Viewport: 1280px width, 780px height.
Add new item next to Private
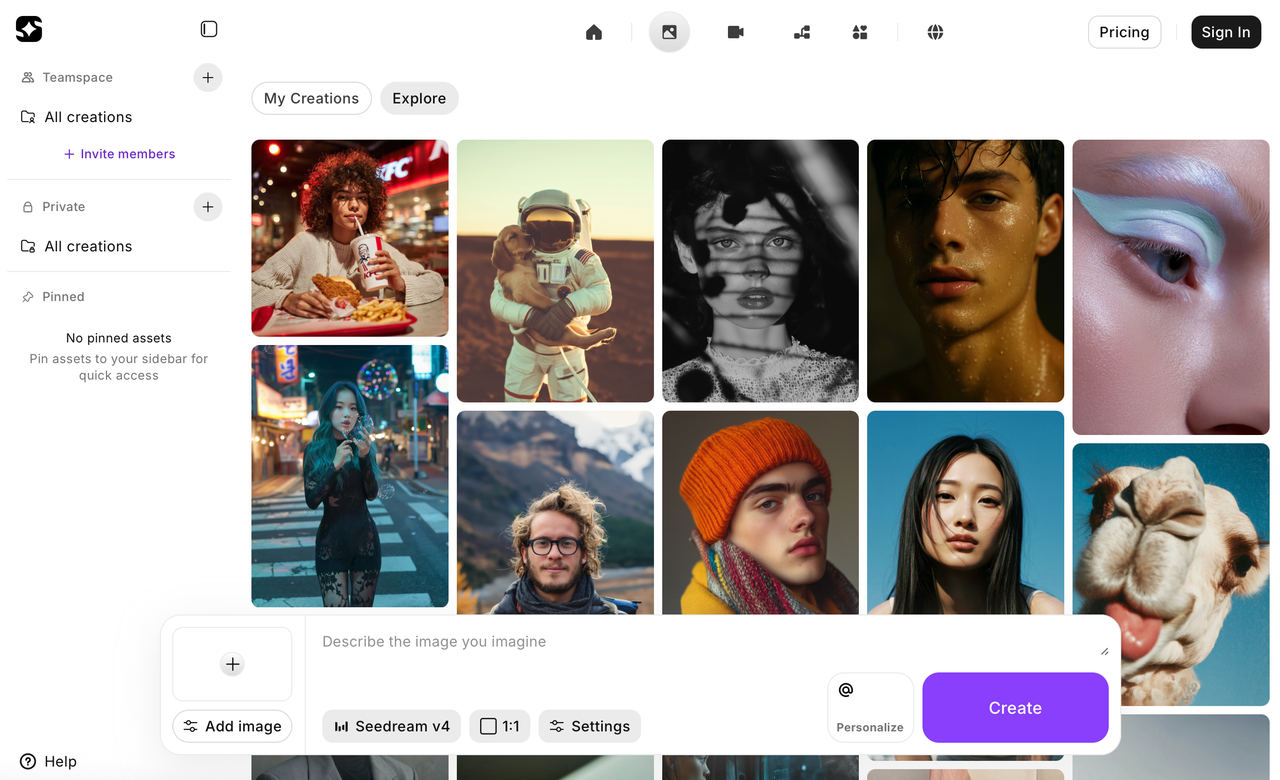pos(207,207)
